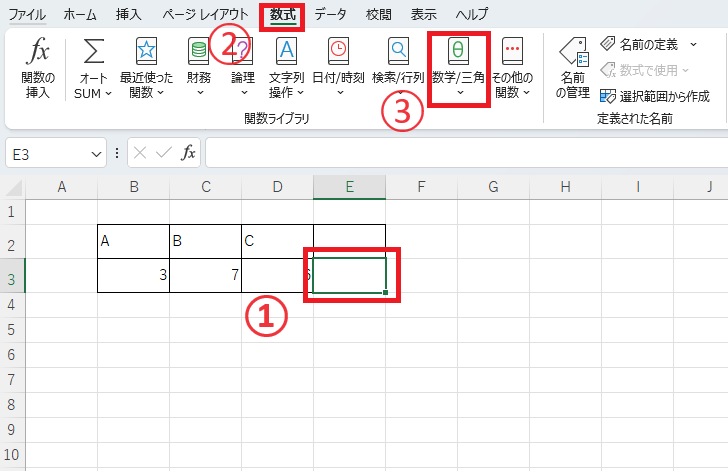The image size is (728, 471).
Task: Open the Lookup (検索/行列) functions list
Action: coord(398,68)
